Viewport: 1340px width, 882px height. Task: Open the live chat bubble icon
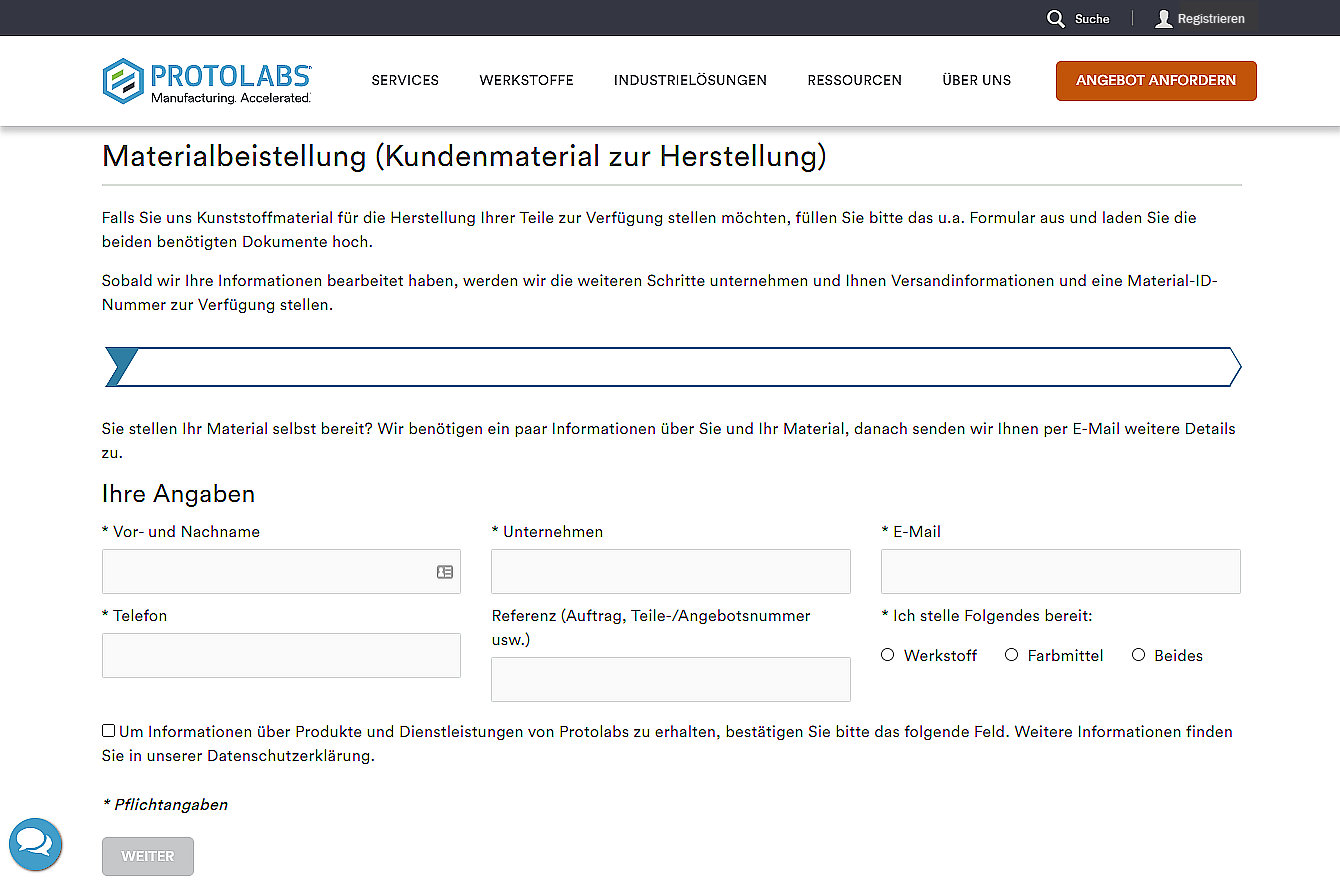click(36, 844)
